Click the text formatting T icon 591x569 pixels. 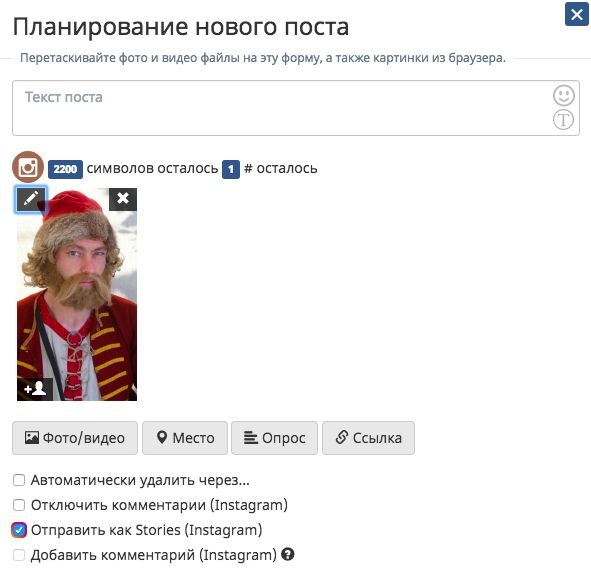click(x=563, y=120)
